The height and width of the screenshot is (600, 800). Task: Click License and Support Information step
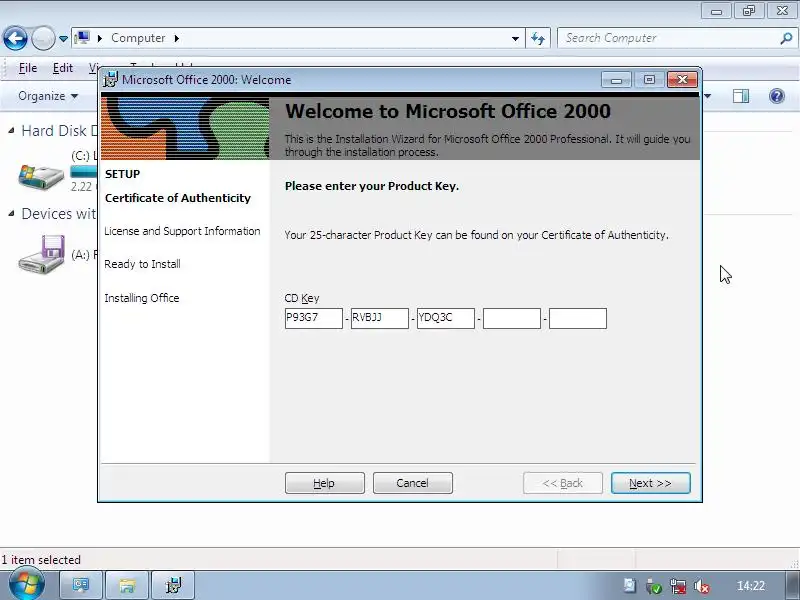click(182, 231)
